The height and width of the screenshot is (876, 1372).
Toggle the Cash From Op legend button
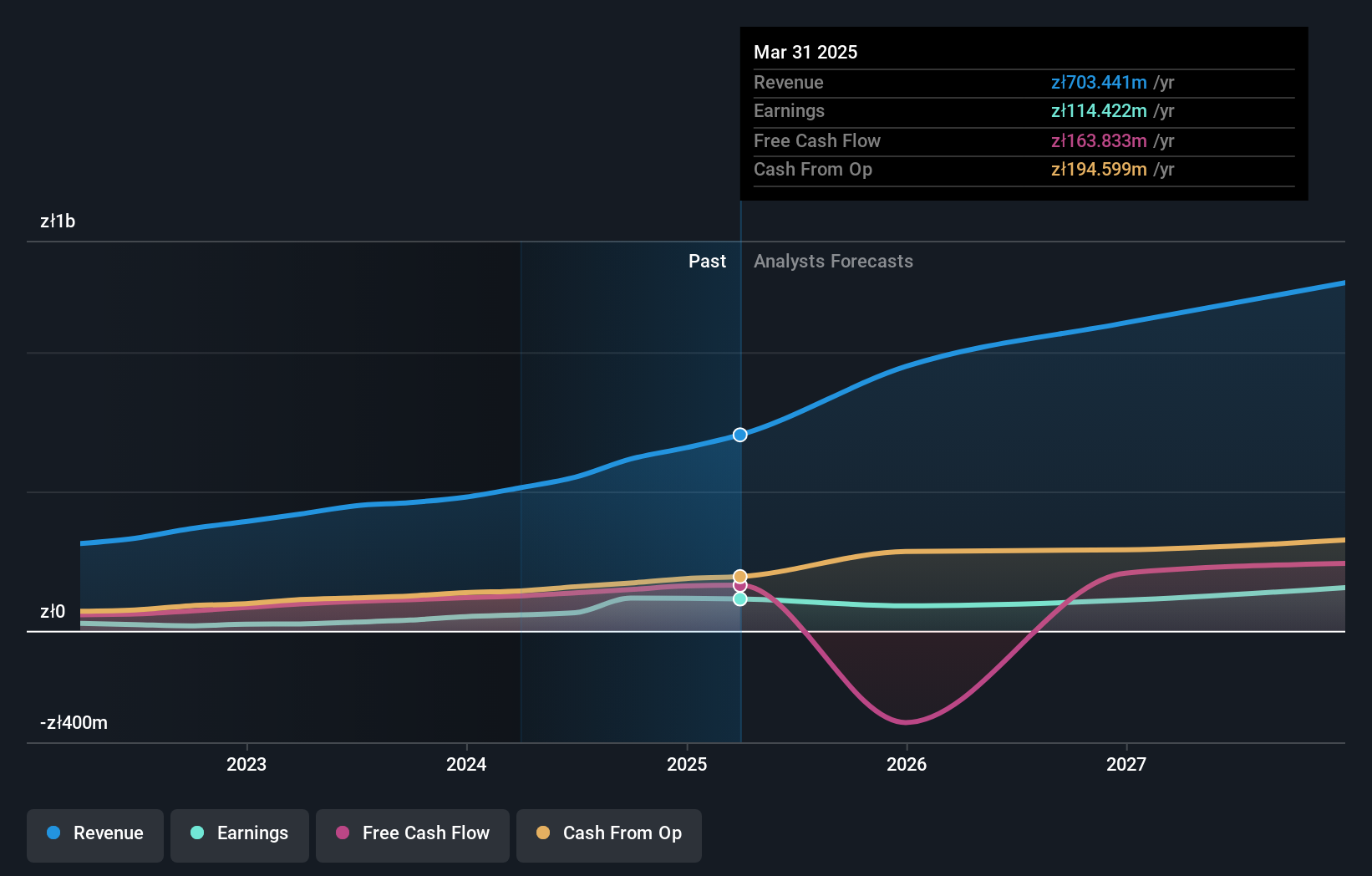(609, 835)
